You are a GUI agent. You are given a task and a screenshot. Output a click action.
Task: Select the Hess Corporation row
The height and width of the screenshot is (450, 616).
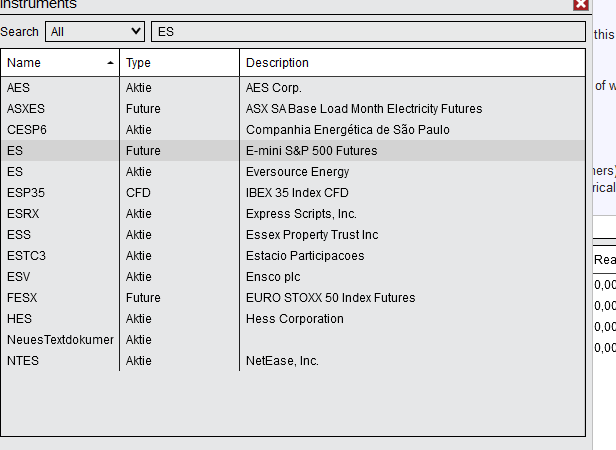pos(294,319)
